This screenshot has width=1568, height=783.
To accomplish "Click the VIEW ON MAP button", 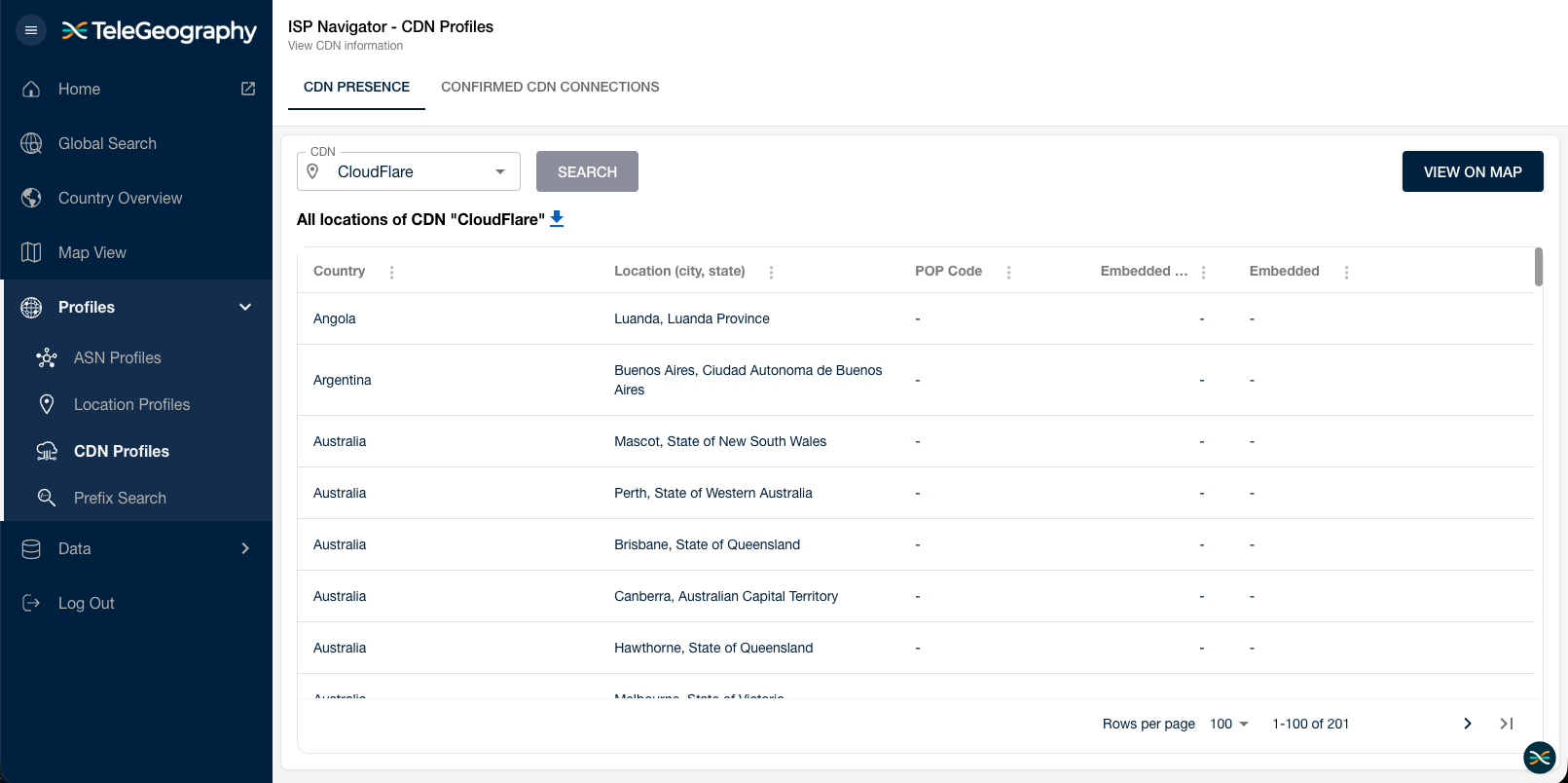I will tap(1473, 171).
